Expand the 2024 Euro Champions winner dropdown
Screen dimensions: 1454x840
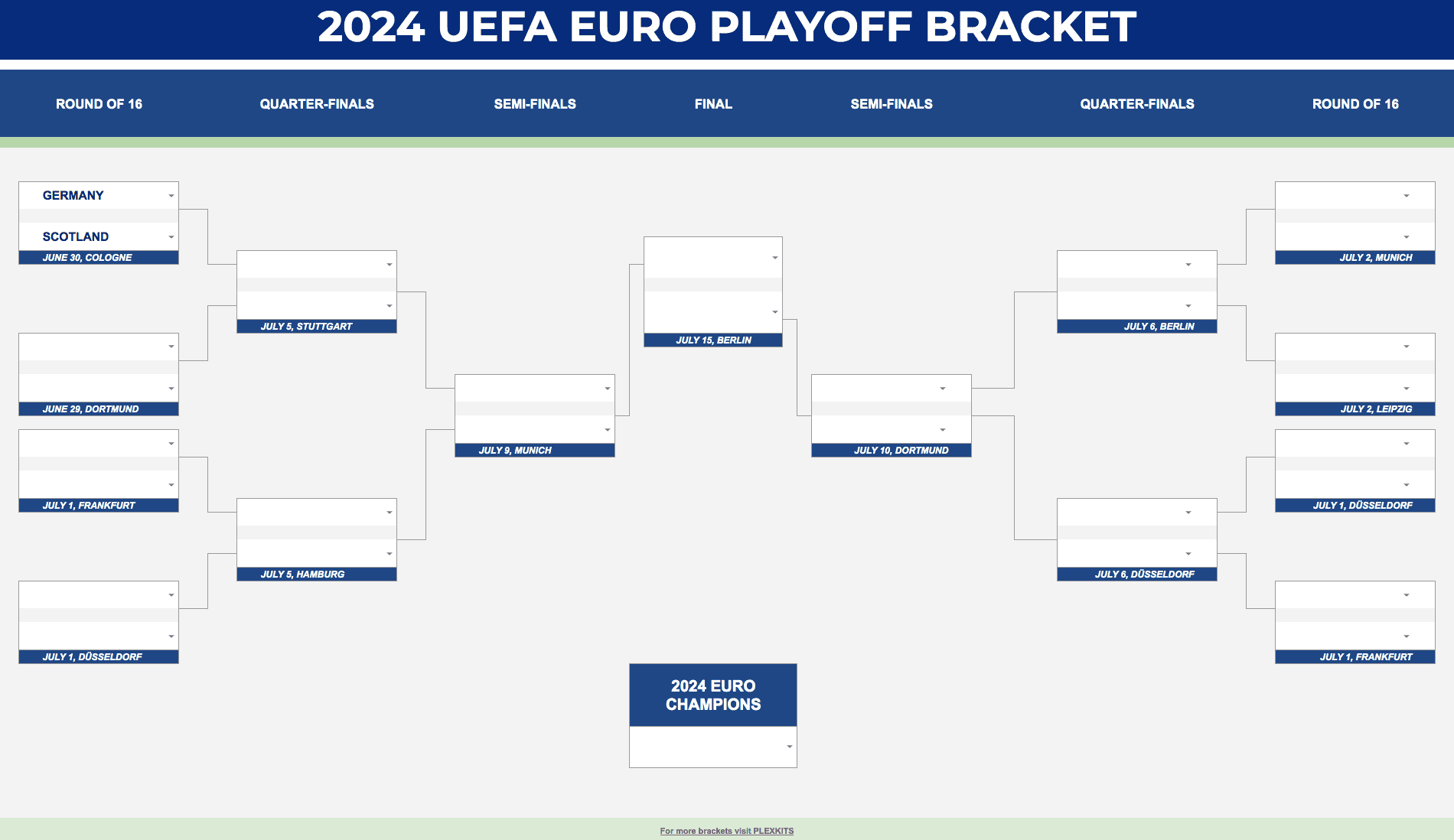(789, 747)
